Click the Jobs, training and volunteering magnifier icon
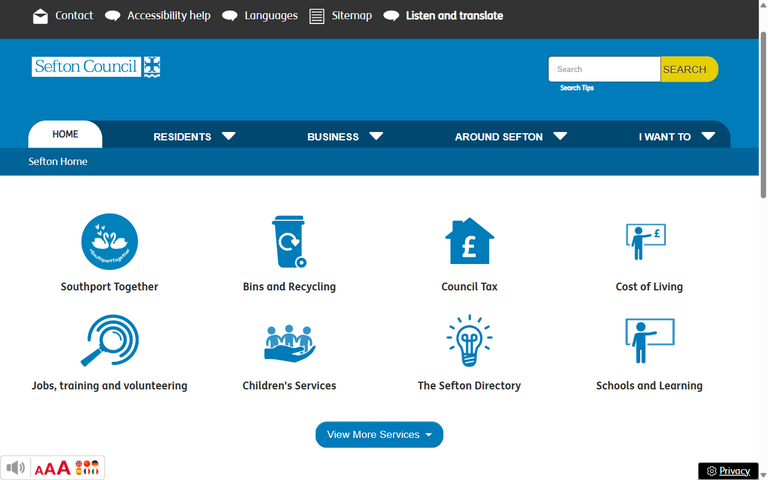Screen dimensions: 768x480 pyautogui.click(x=109, y=341)
